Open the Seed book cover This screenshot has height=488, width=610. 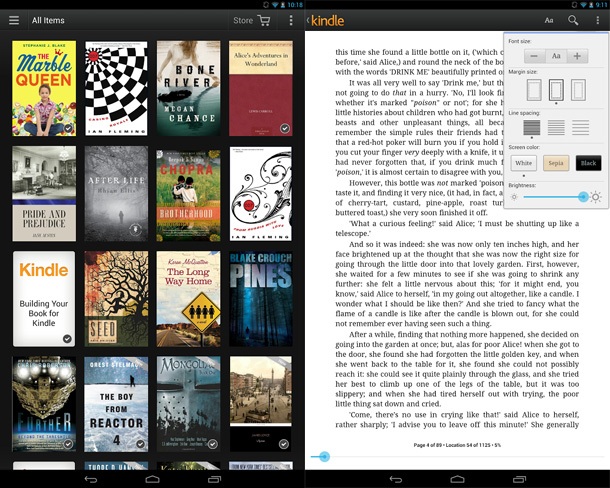pos(116,299)
